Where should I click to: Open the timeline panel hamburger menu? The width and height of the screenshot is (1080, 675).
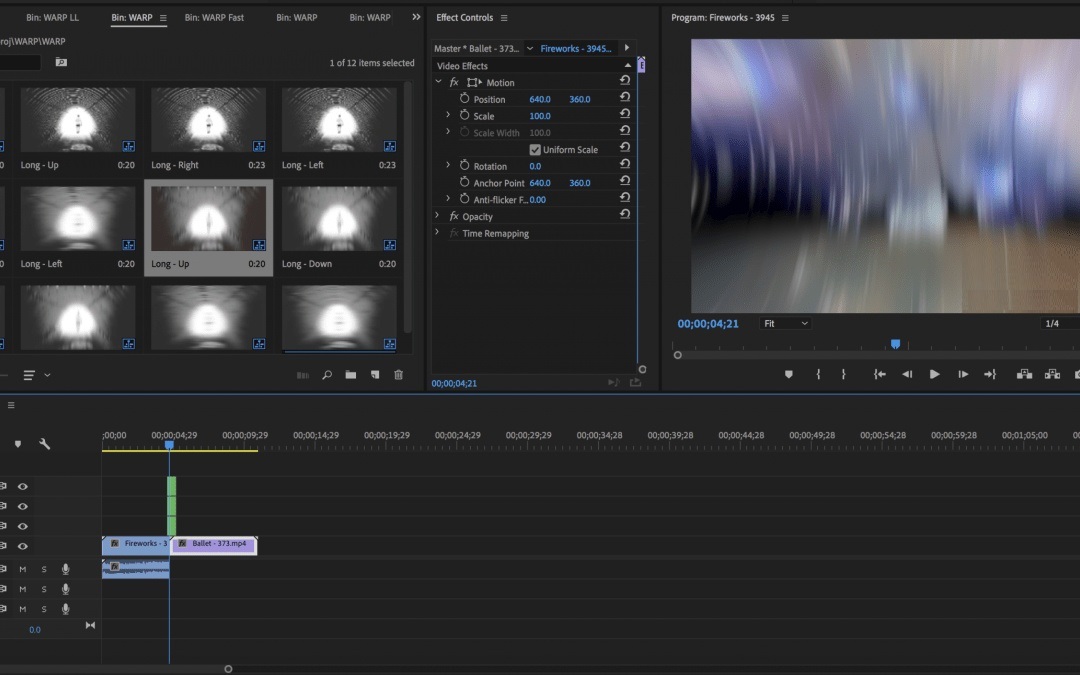(x=11, y=405)
